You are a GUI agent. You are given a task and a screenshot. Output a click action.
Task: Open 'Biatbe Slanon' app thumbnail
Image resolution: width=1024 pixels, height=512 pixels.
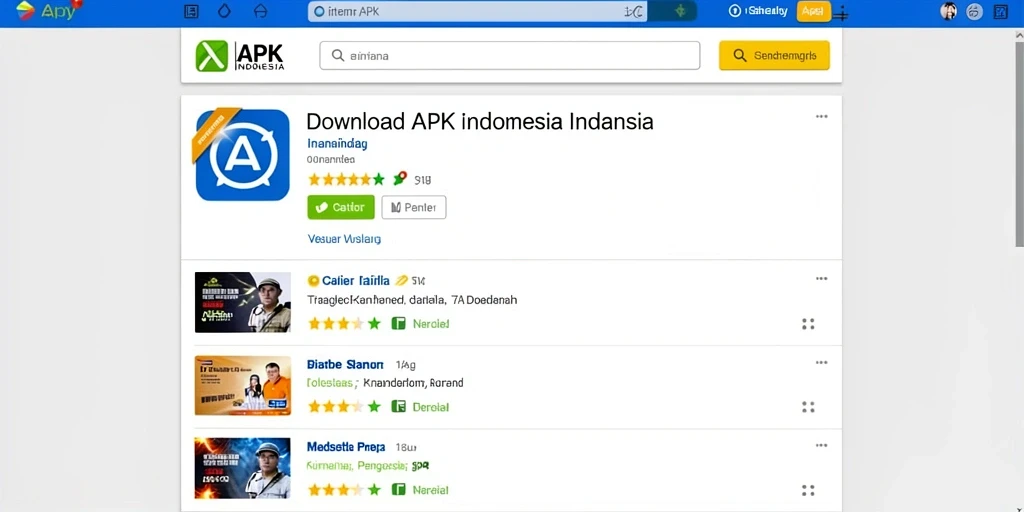click(243, 385)
